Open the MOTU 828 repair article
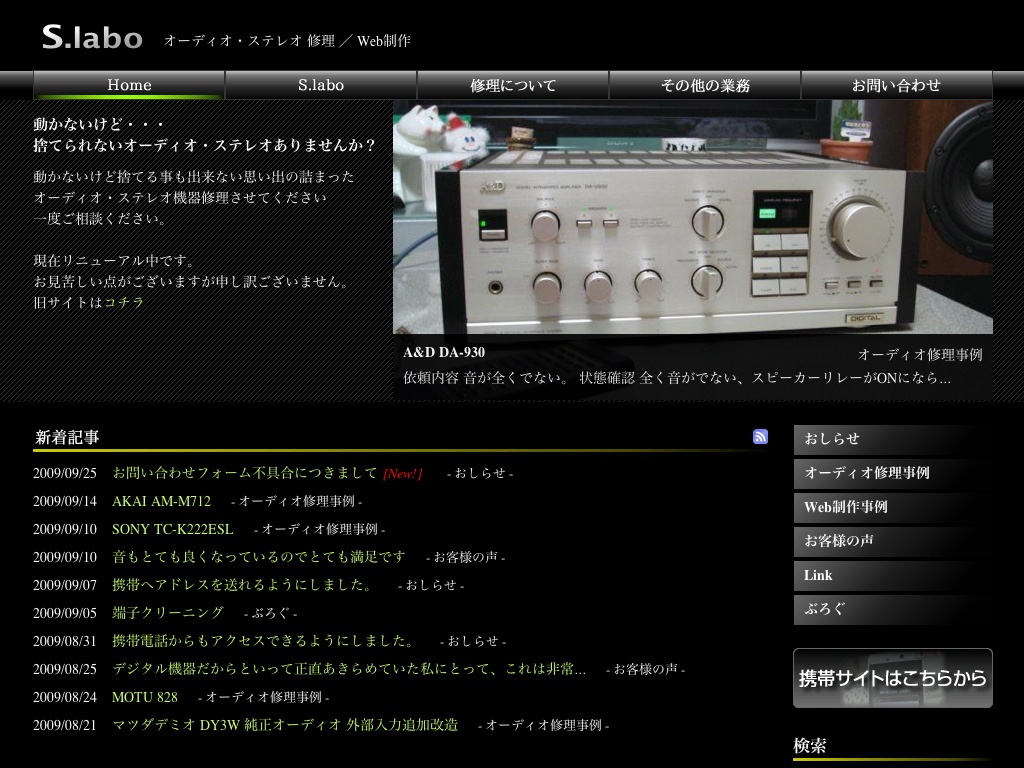1024x768 pixels. 144,697
